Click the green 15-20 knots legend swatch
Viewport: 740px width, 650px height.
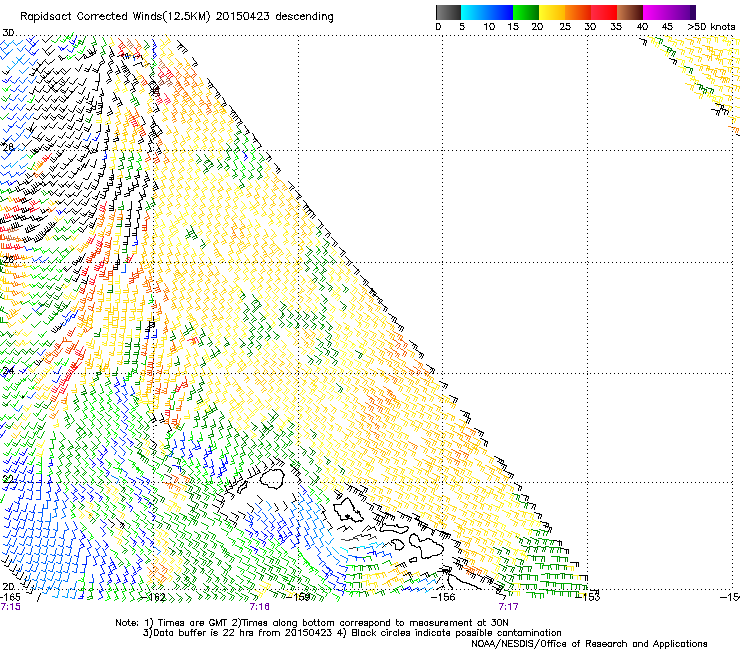[x=526, y=12]
